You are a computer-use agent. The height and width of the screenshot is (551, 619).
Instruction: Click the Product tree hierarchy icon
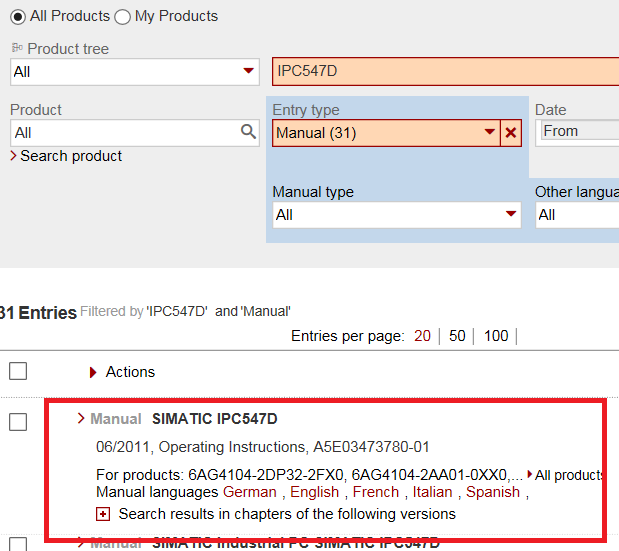click(x=16, y=48)
